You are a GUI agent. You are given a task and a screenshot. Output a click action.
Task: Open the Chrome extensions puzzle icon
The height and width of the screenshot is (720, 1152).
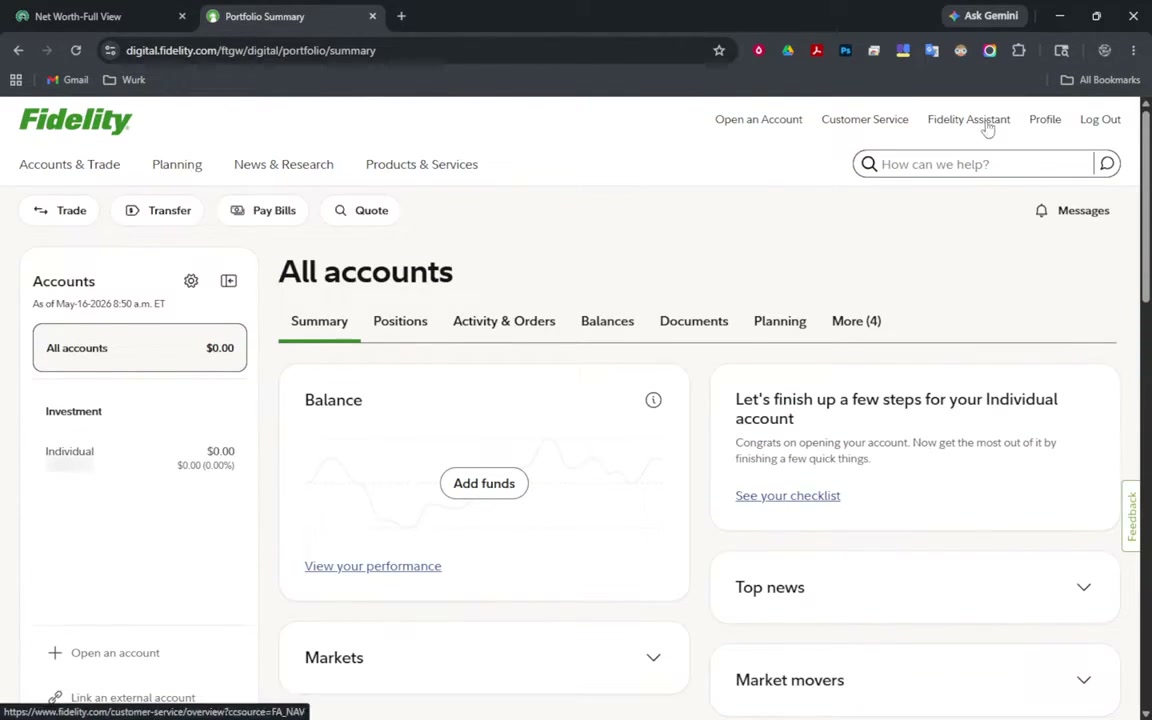point(1018,51)
